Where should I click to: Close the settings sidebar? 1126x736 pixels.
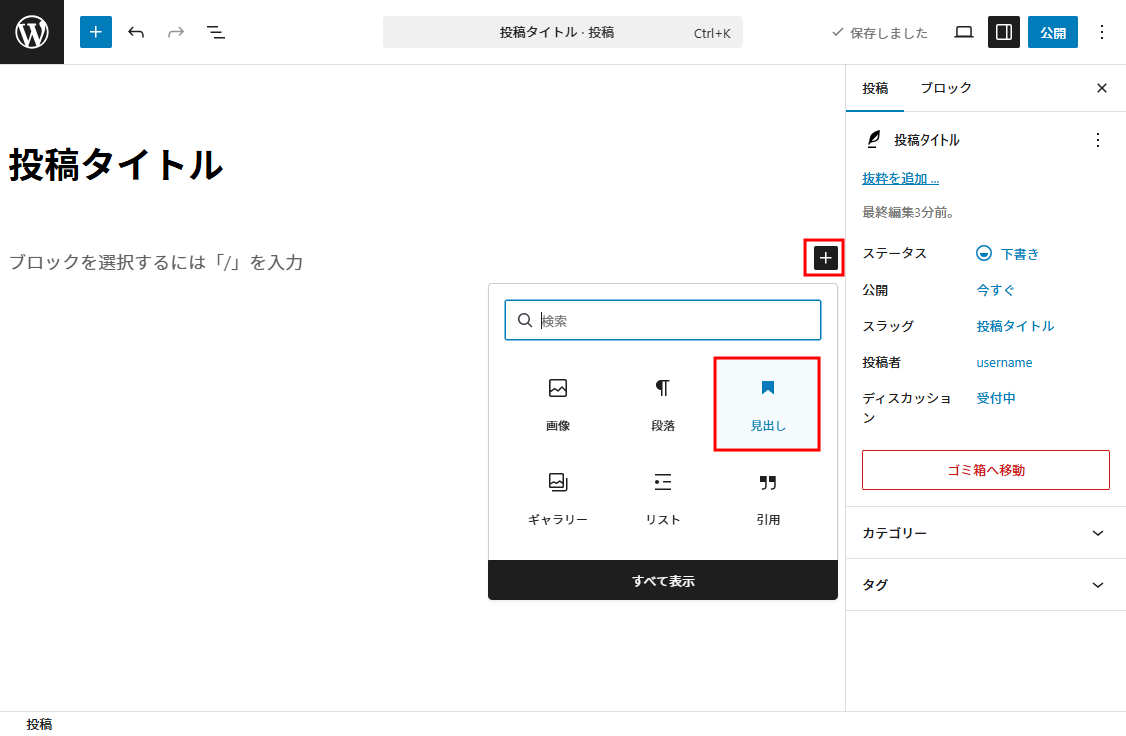[x=1102, y=88]
